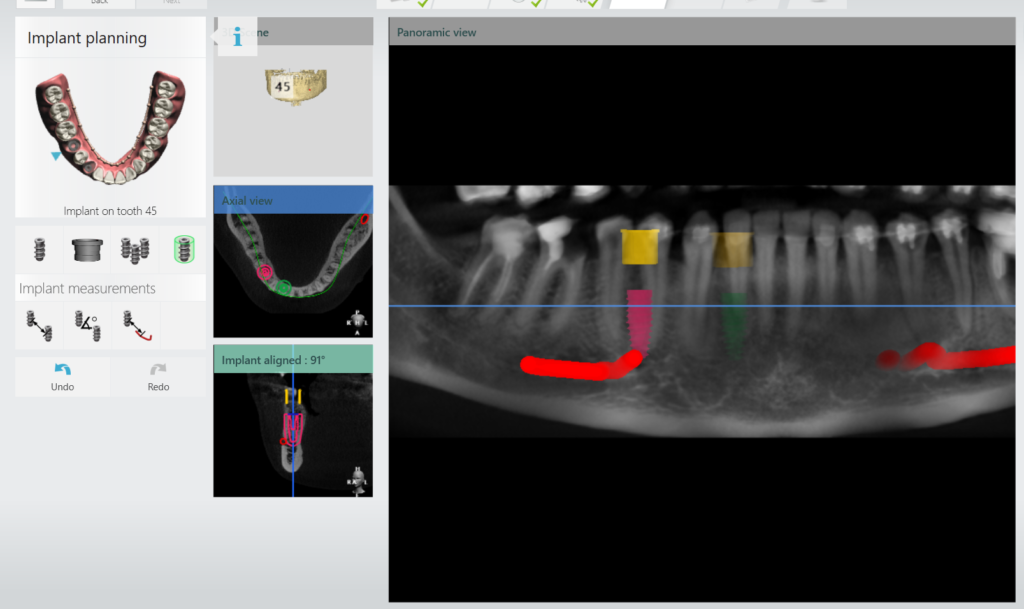
Task: Click the Undo button
Action: pyautogui.click(x=62, y=376)
